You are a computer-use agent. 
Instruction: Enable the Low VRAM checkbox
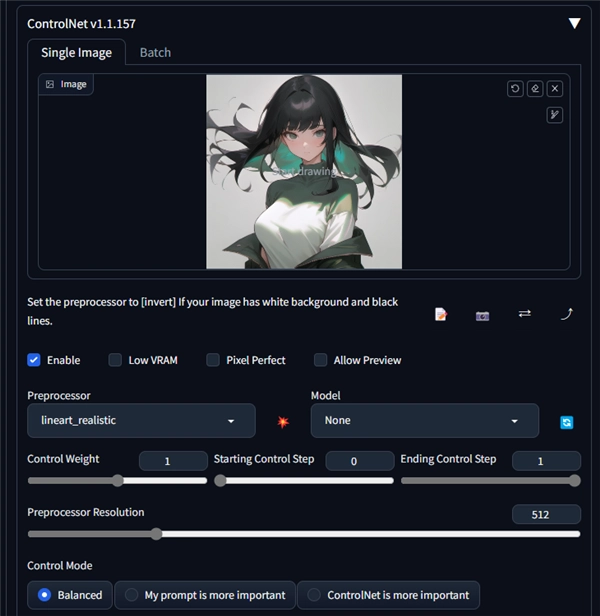point(115,360)
